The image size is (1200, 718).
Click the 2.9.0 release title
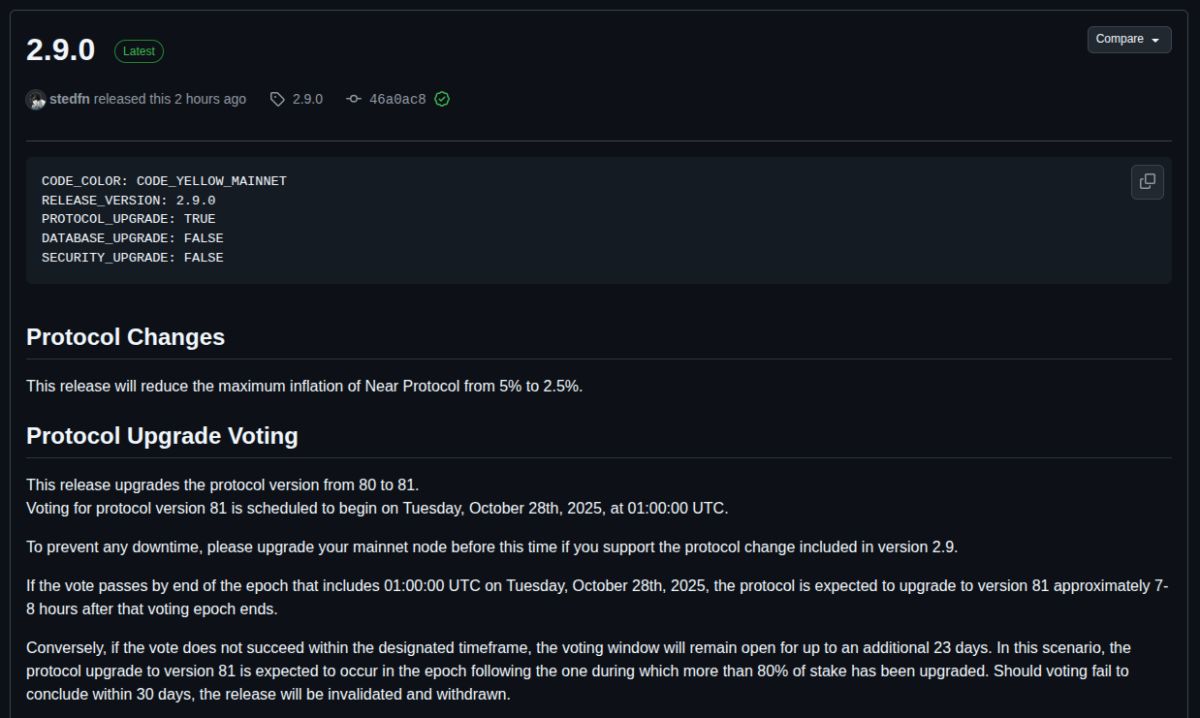pyautogui.click(x=60, y=50)
